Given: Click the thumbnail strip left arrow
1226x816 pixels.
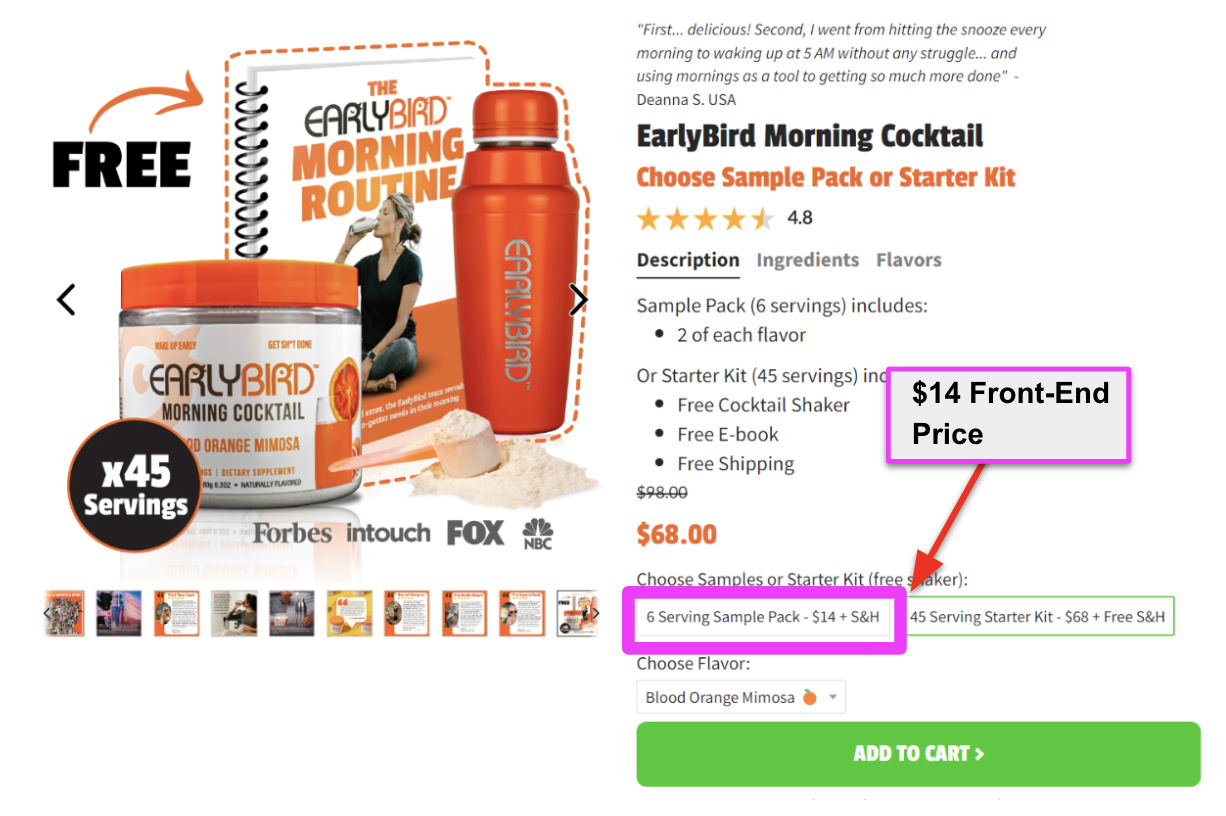Looking at the screenshot, I should tap(47, 613).
